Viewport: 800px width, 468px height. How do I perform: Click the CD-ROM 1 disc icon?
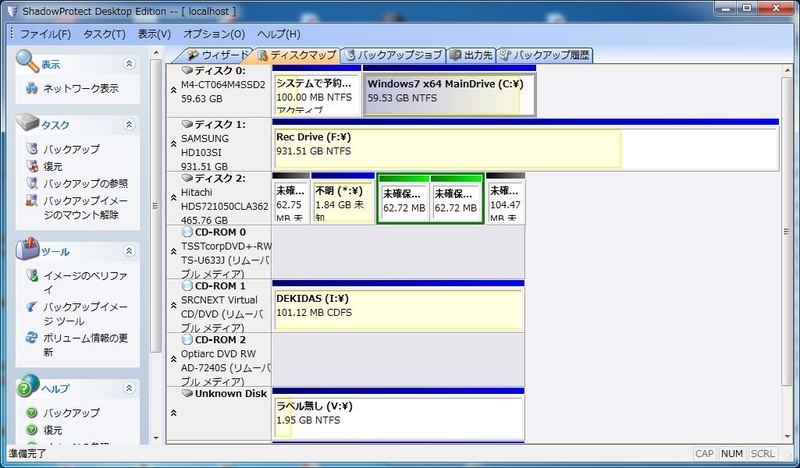click(187, 286)
